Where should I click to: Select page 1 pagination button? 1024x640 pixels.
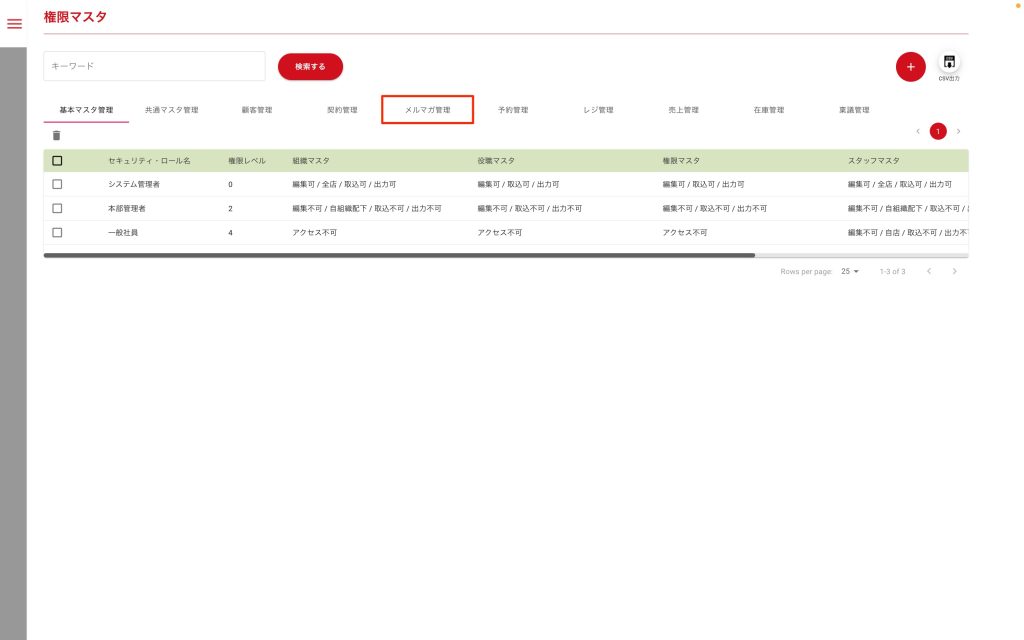pos(938,131)
